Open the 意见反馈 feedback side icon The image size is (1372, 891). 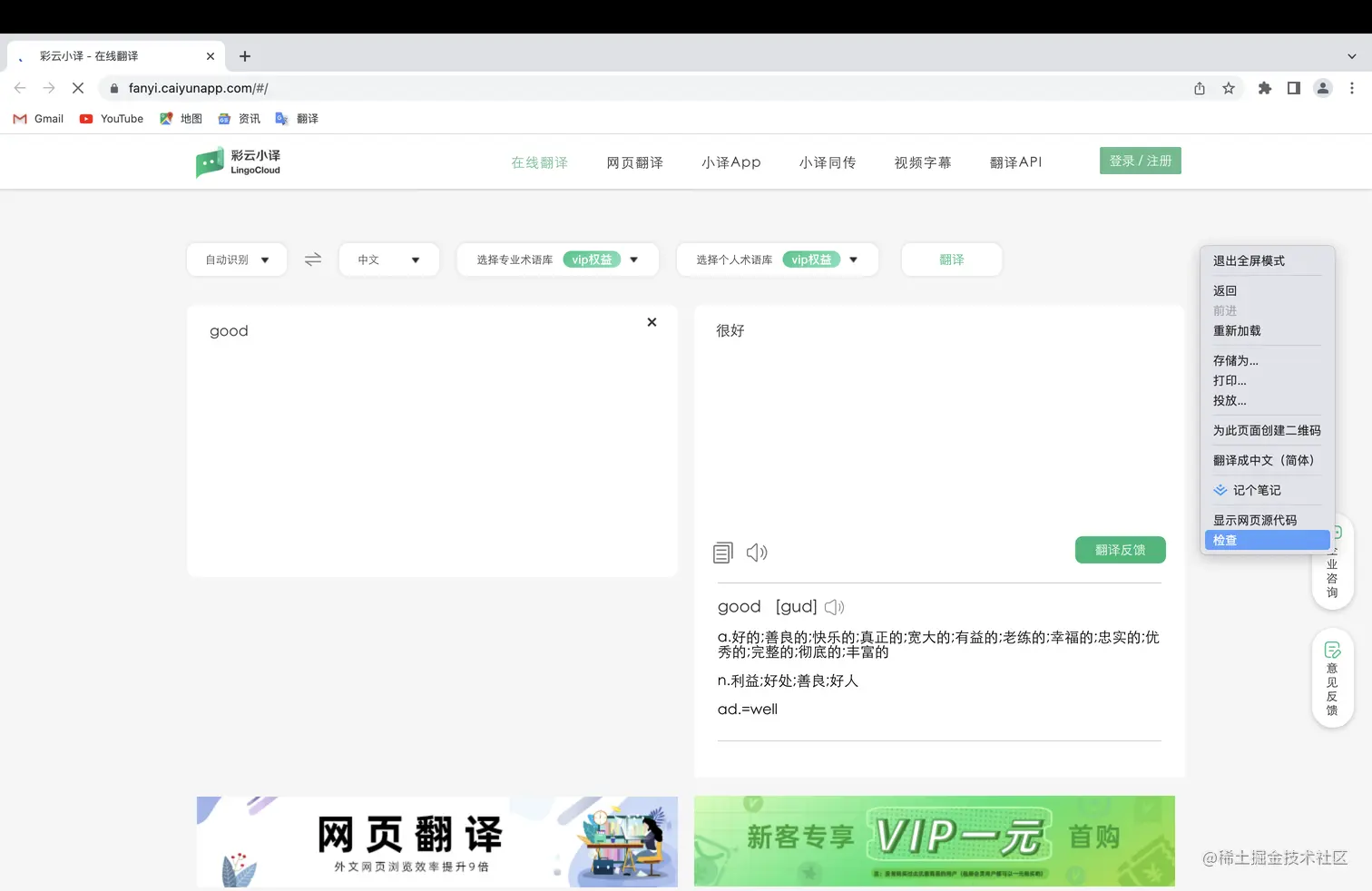(1331, 678)
